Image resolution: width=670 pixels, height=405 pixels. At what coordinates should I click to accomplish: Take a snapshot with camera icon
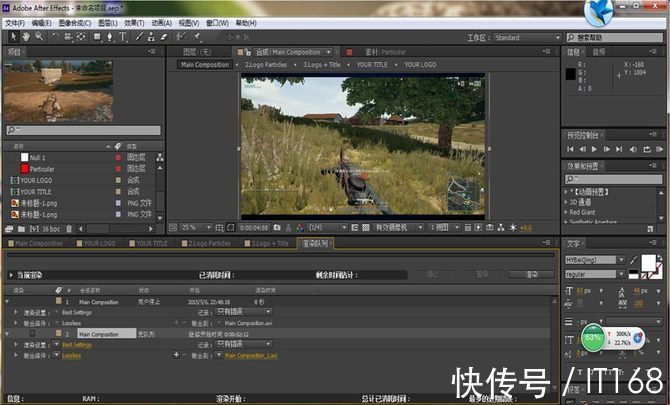pyautogui.click(x=277, y=228)
